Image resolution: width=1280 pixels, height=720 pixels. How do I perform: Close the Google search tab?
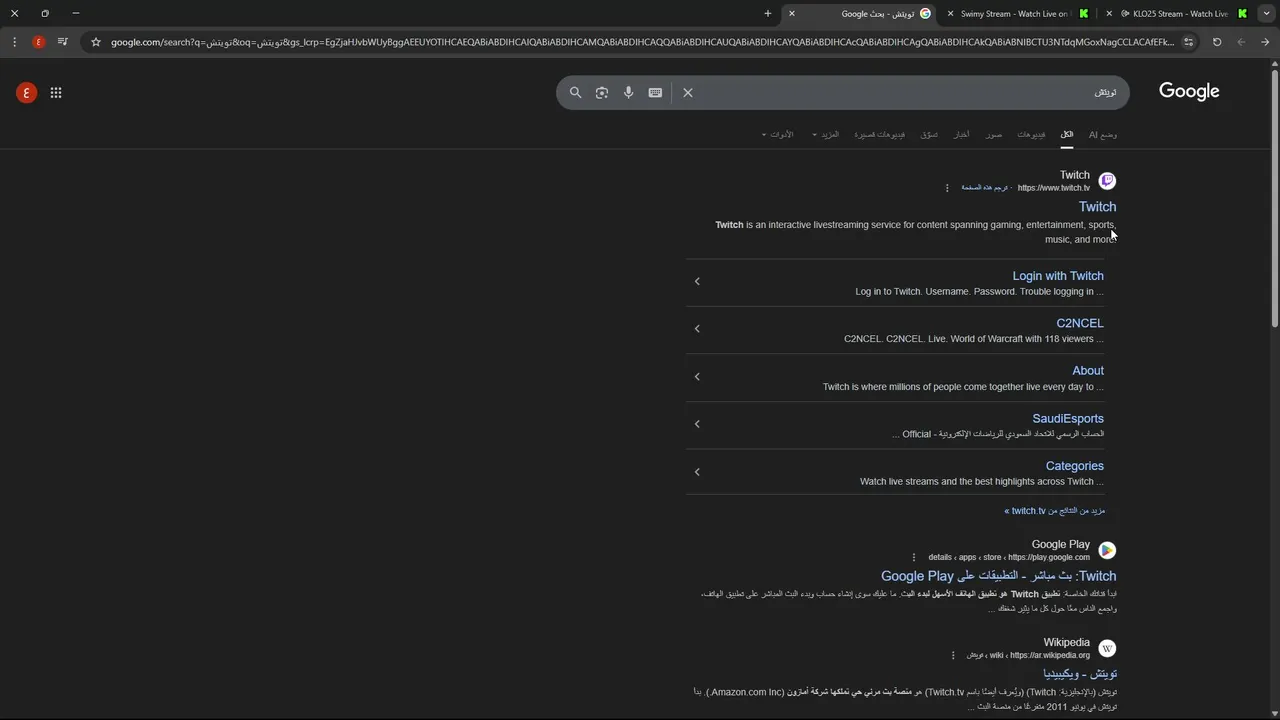[792, 13]
